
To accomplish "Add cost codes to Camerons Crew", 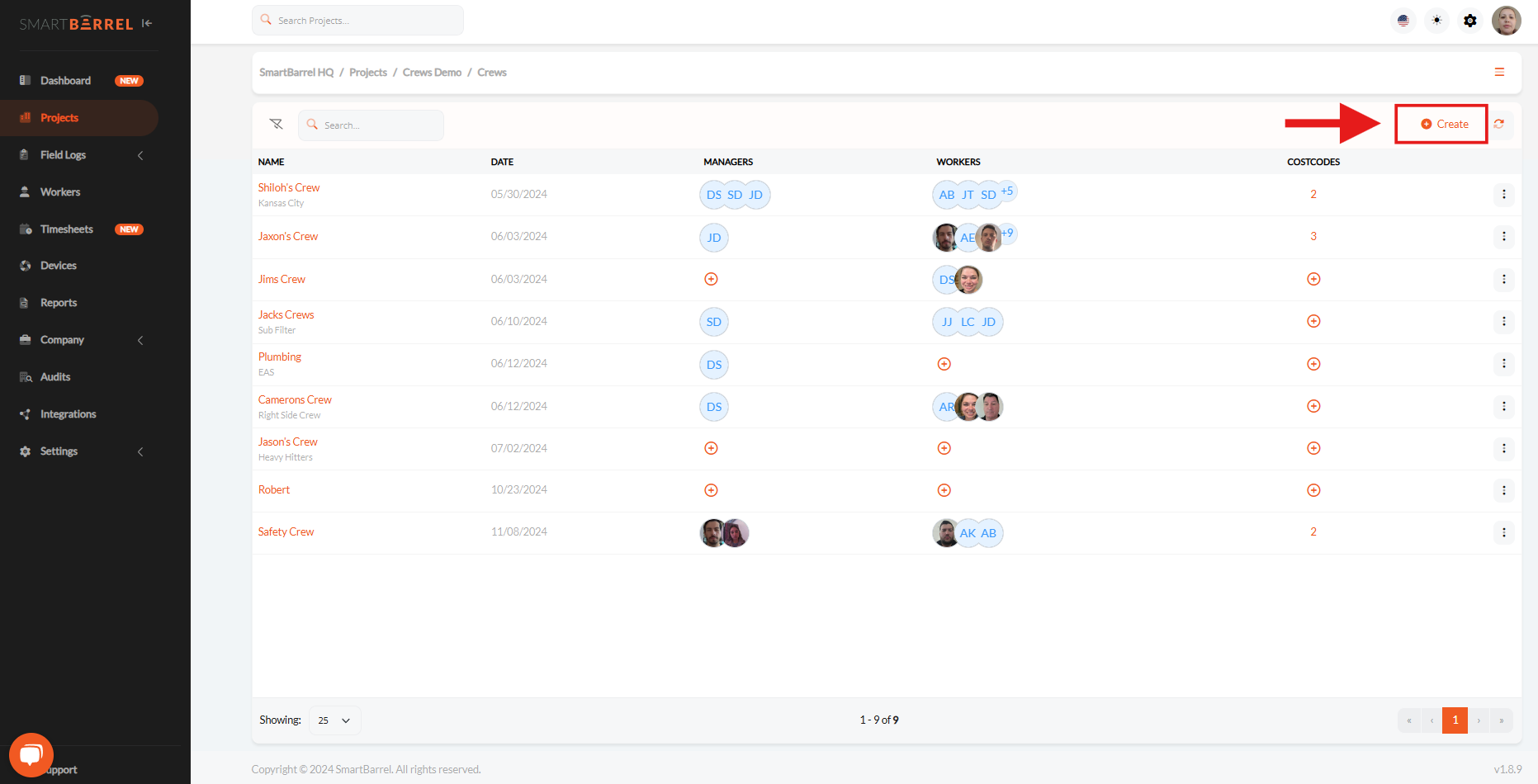I will pos(1313,406).
